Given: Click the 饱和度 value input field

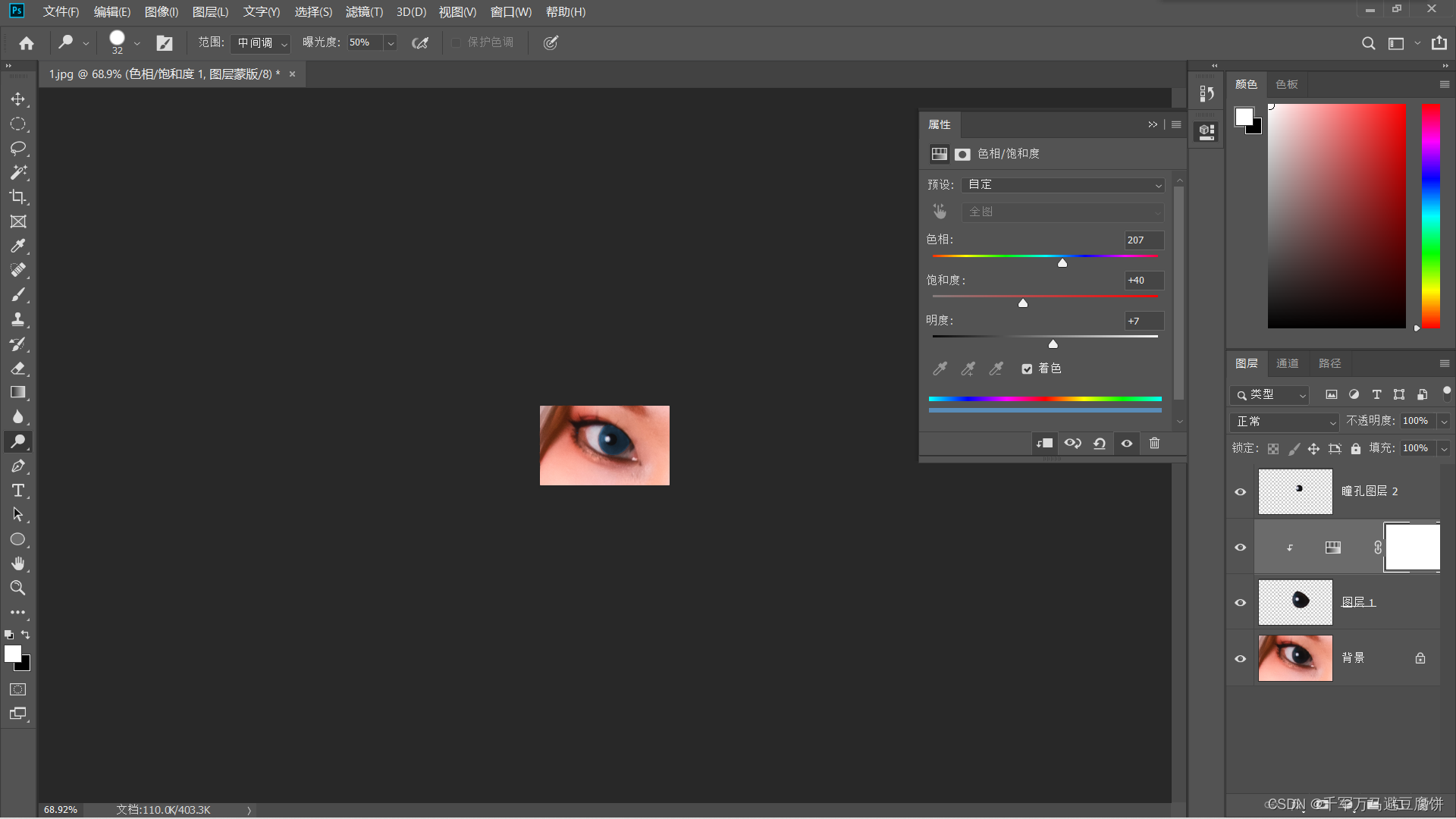Looking at the screenshot, I should coord(1143,281).
